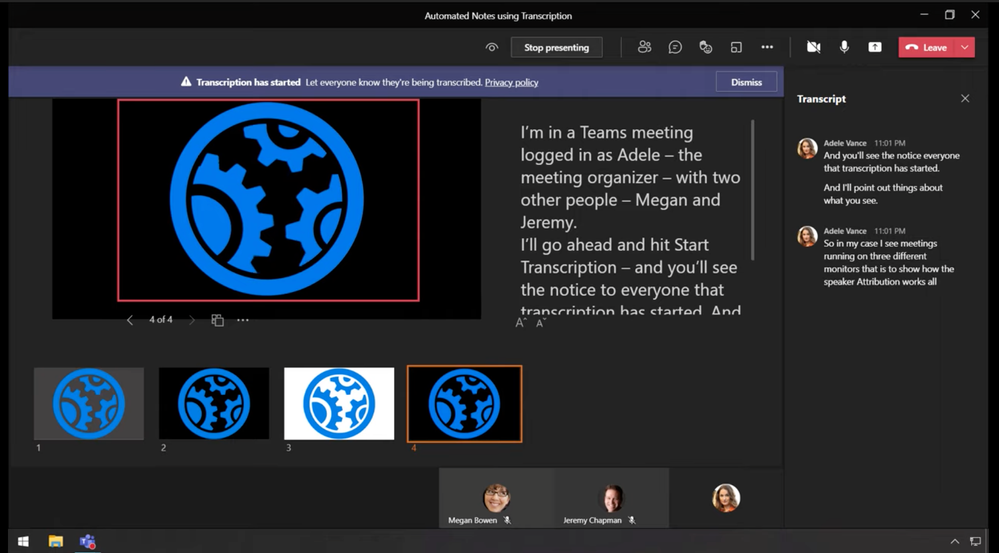
Task: Stop presenting the slideshow
Action: click(x=556, y=47)
